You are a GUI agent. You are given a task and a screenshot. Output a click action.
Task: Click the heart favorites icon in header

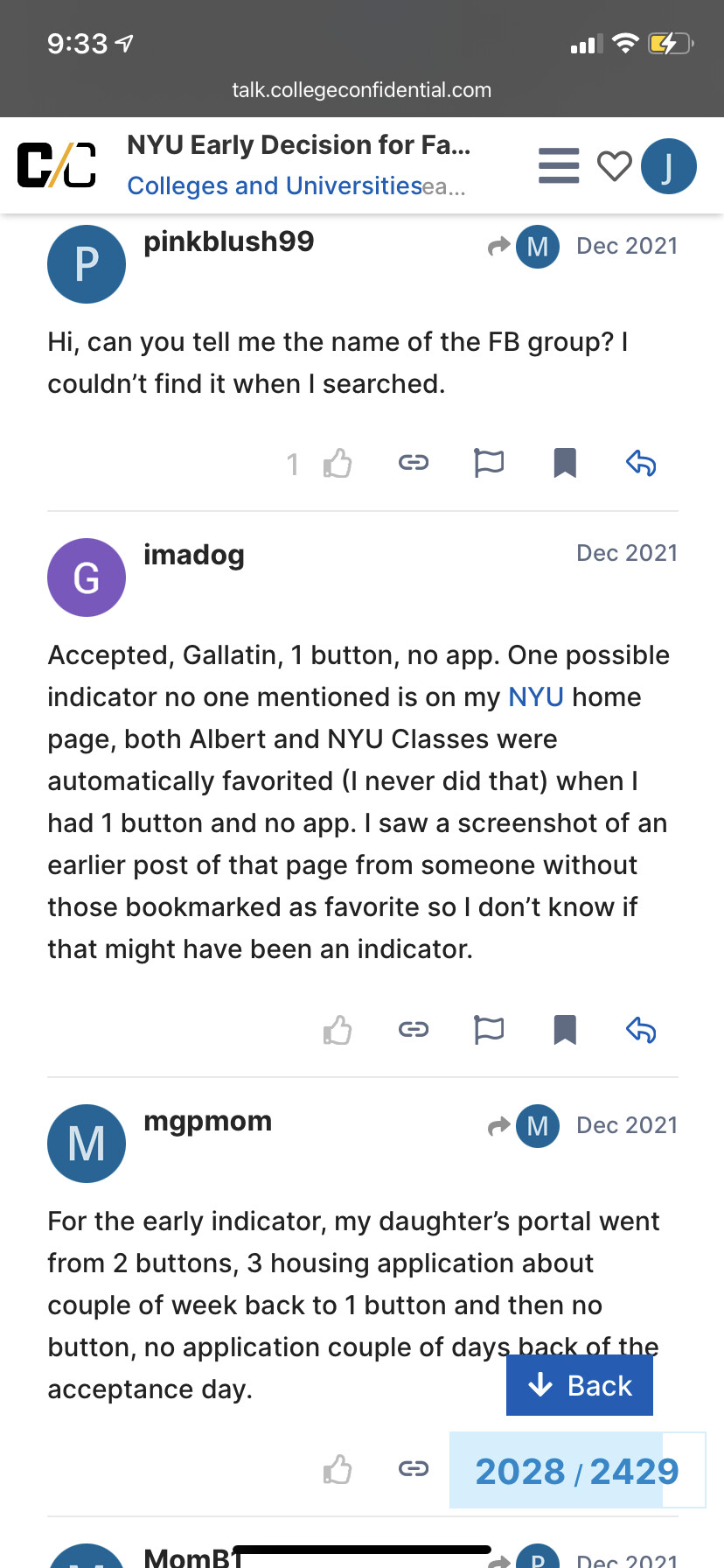tap(614, 165)
